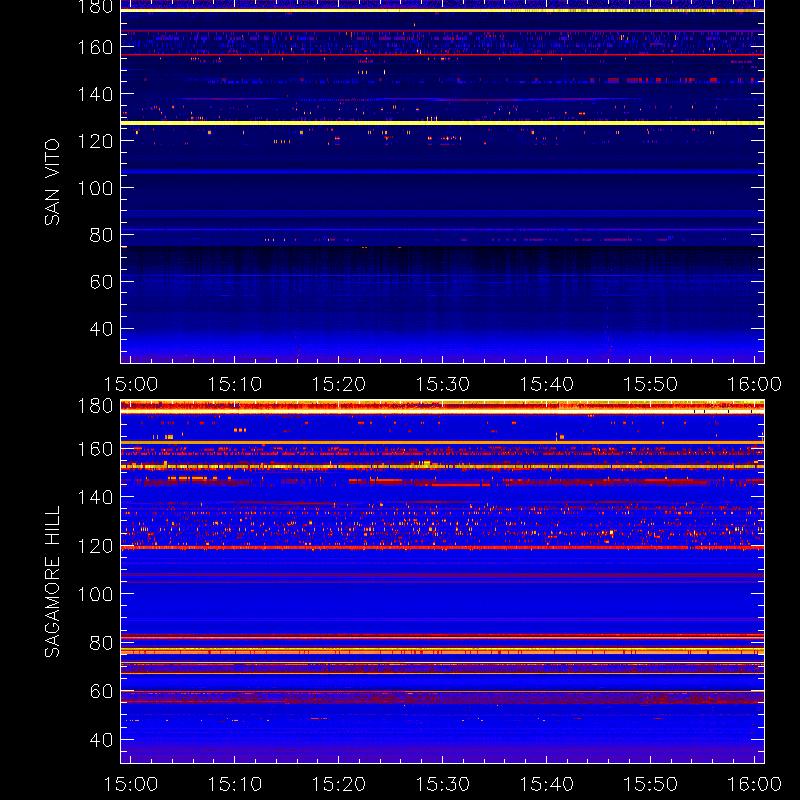Select the 100 label on Sagamore Hill axis
800x800 pixels.
[95, 594]
